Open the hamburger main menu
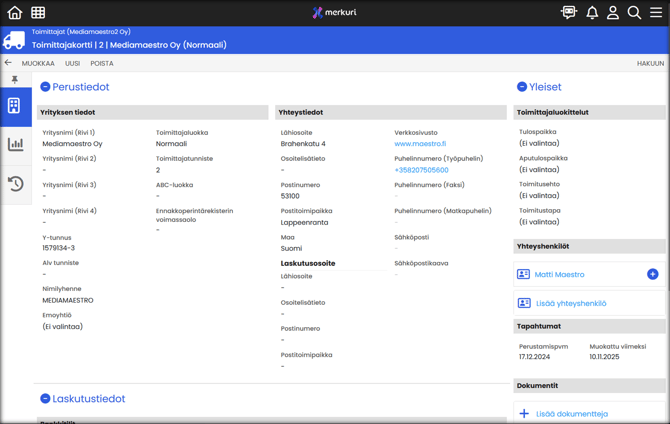The width and height of the screenshot is (670, 424). (656, 13)
